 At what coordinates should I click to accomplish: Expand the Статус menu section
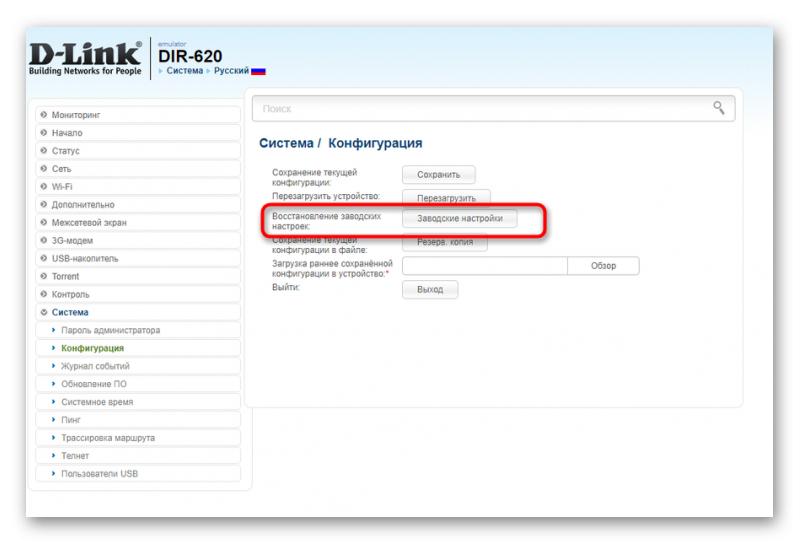pos(138,151)
